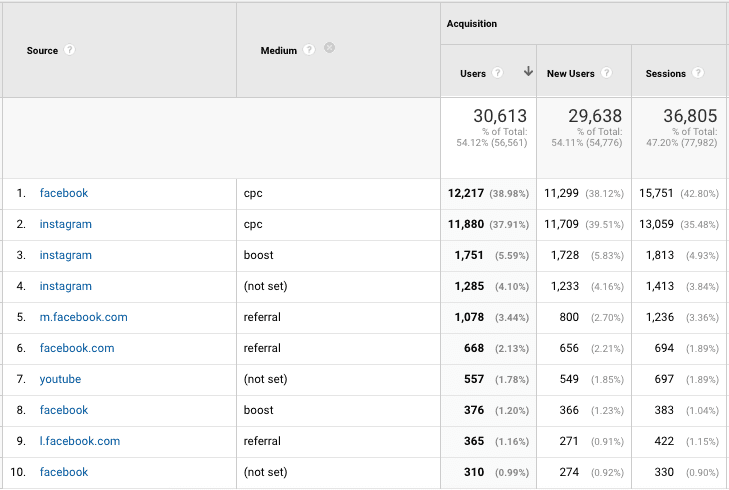Viewport: 729px width, 490px height.
Task: Open instagram source link in row 2
Action: pos(66,224)
